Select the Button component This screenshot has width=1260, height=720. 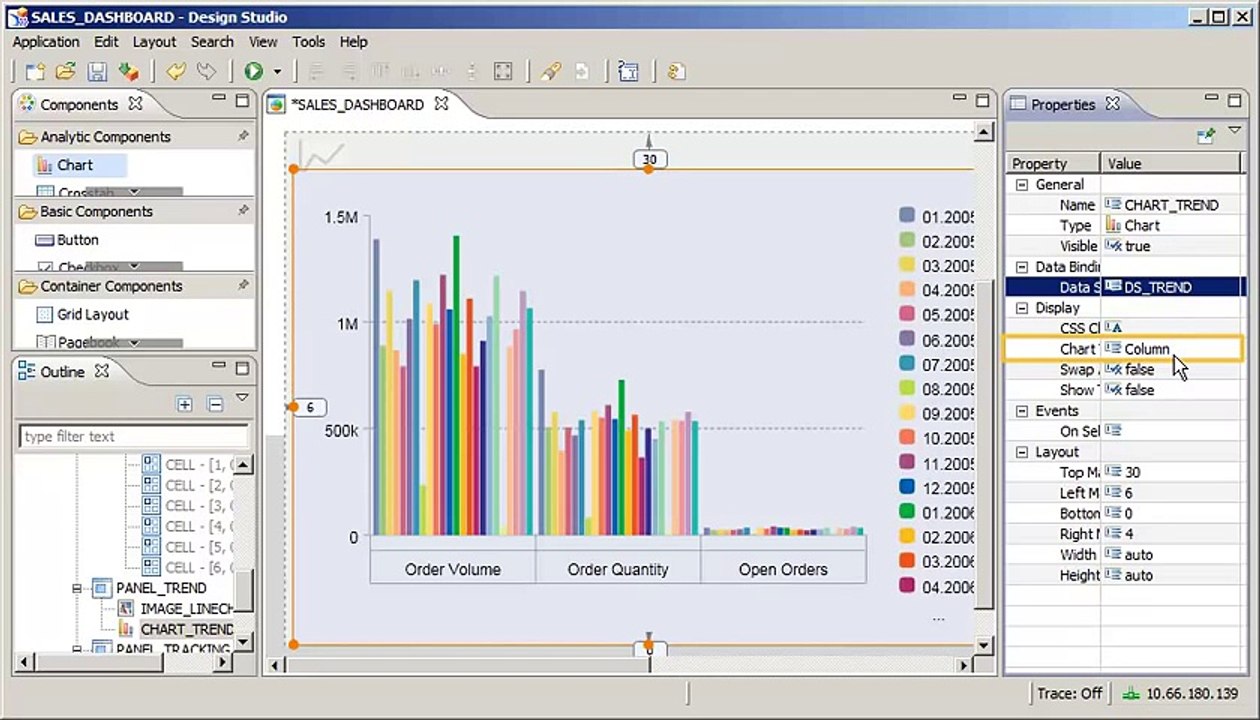[67, 240]
